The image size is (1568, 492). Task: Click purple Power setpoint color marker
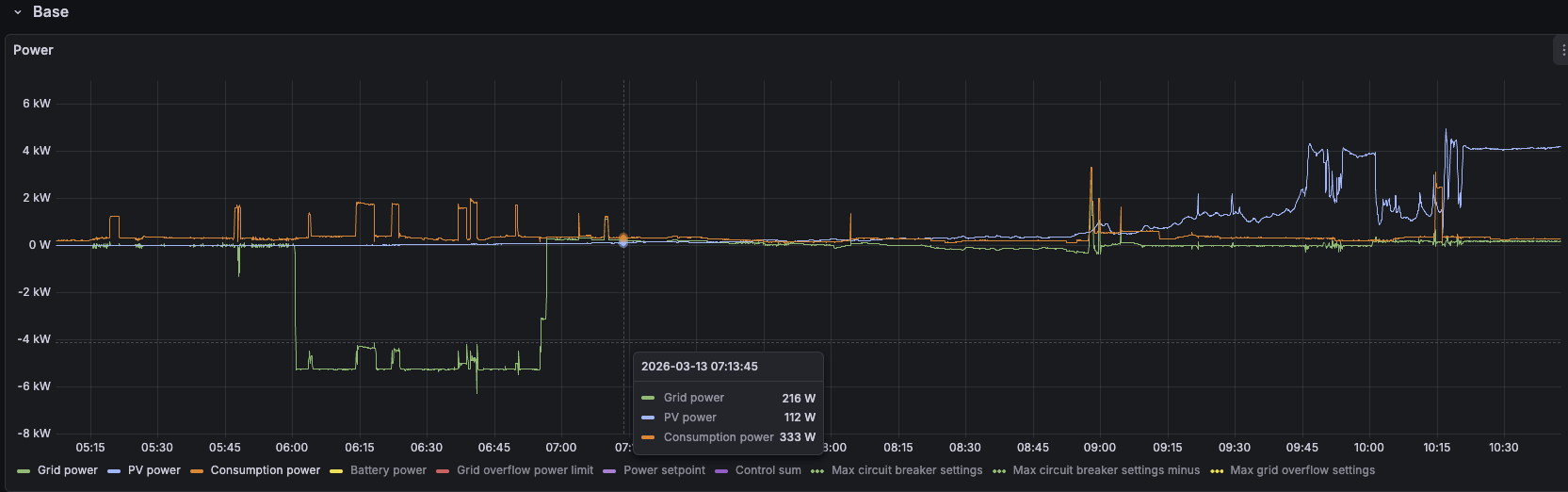click(609, 471)
